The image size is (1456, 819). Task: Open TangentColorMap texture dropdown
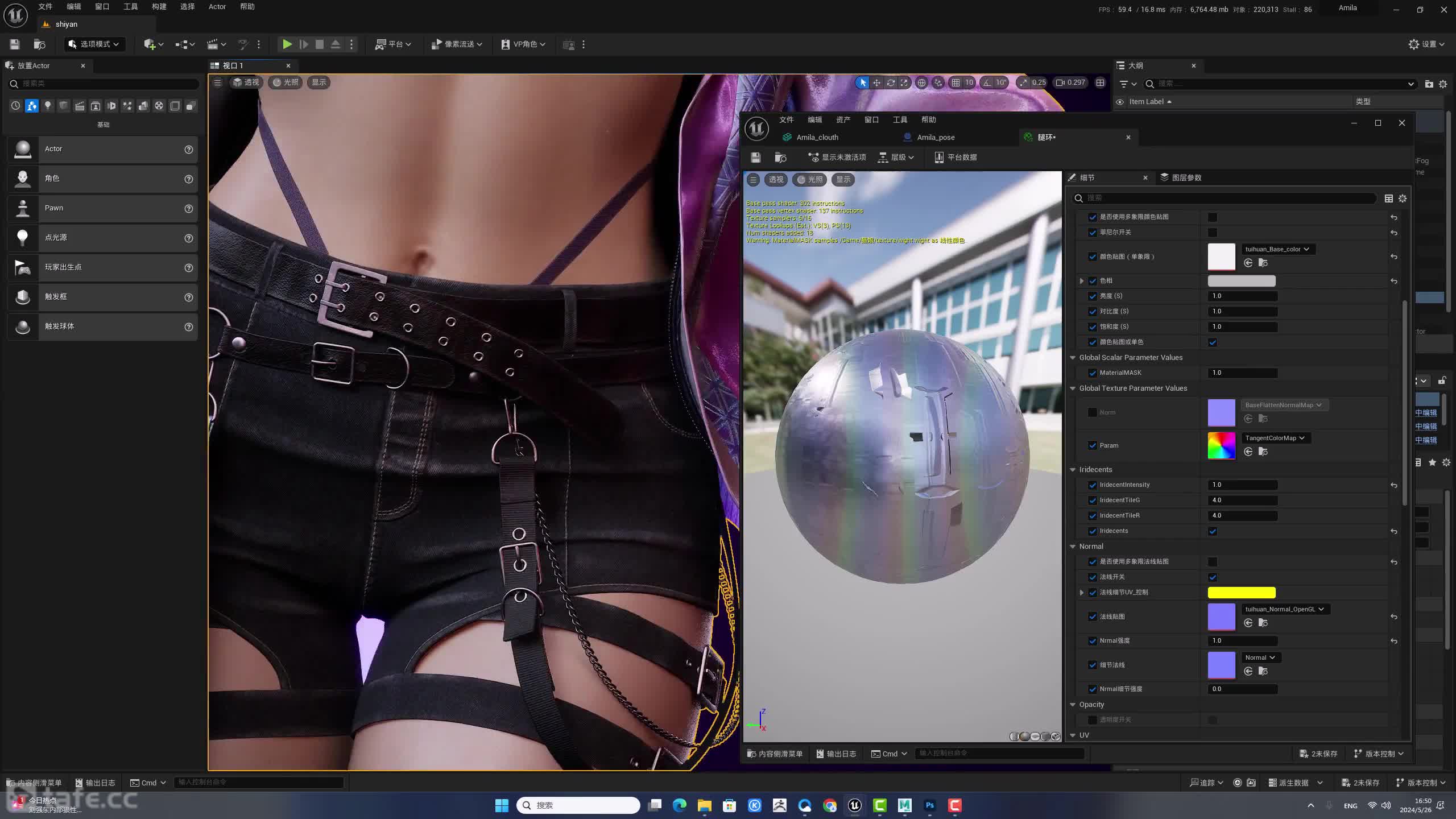[1275, 438]
